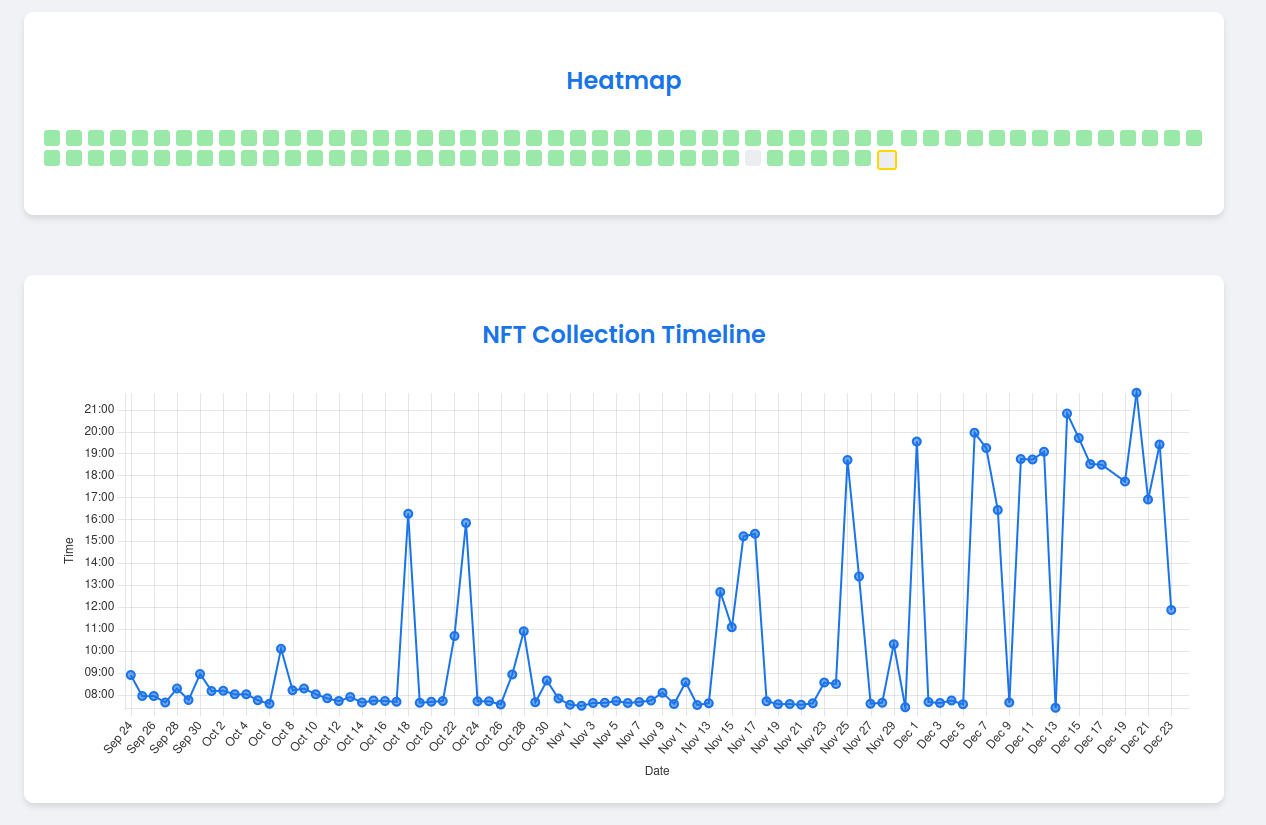Select Dec 14 point near 21:00
The width and height of the screenshot is (1266, 825).
pyautogui.click(x=1067, y=413)
